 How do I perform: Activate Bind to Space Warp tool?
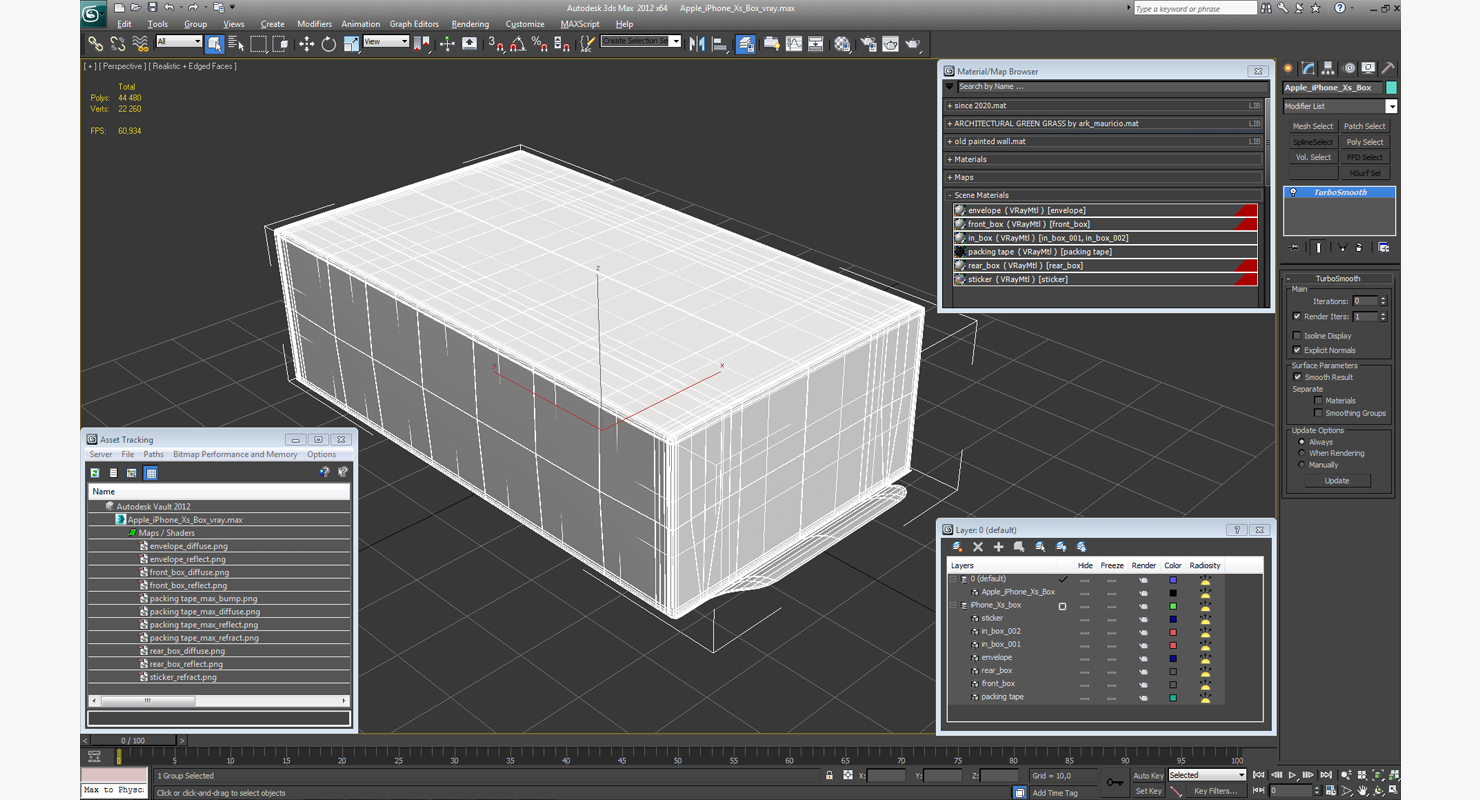(139, 44)
